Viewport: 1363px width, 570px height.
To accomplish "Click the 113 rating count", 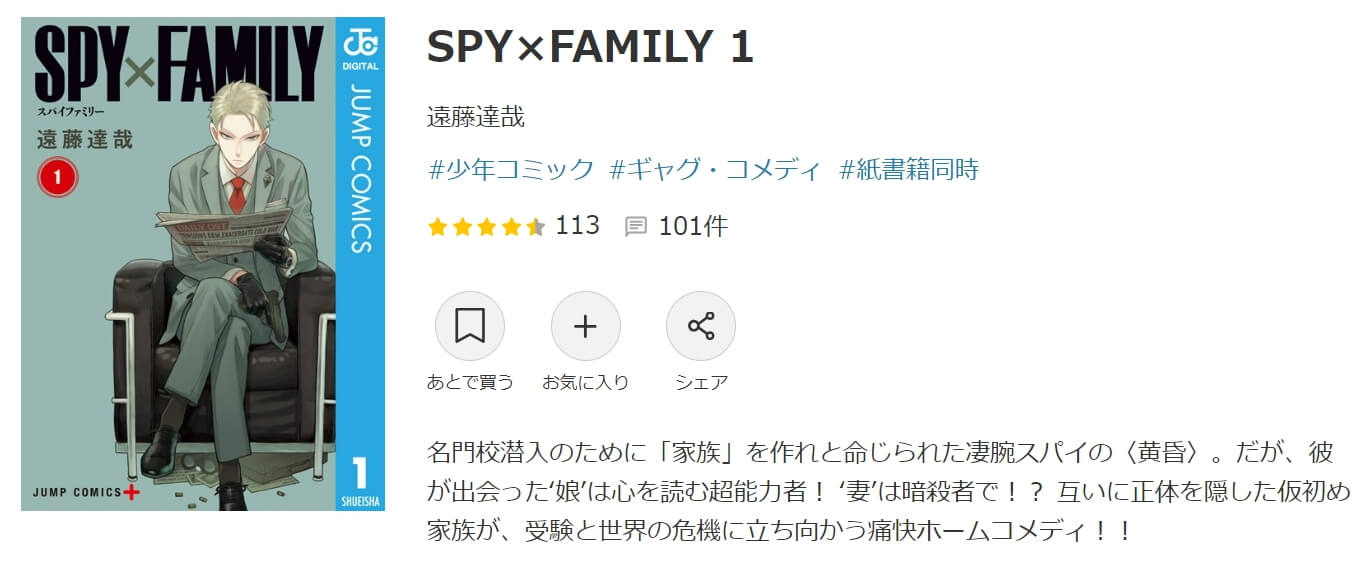I will (577, 226).
